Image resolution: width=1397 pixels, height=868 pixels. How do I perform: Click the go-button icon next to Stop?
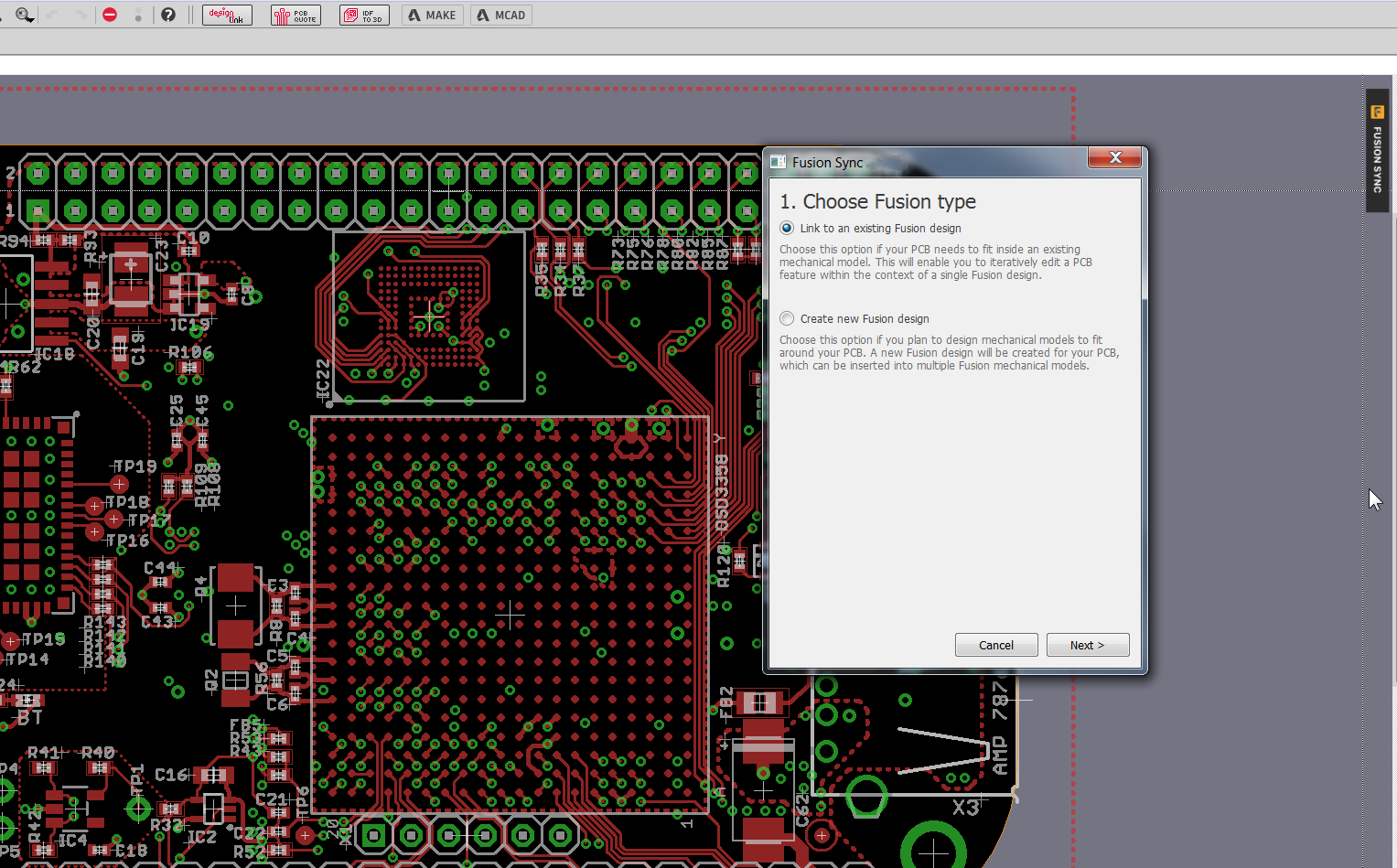138,16
